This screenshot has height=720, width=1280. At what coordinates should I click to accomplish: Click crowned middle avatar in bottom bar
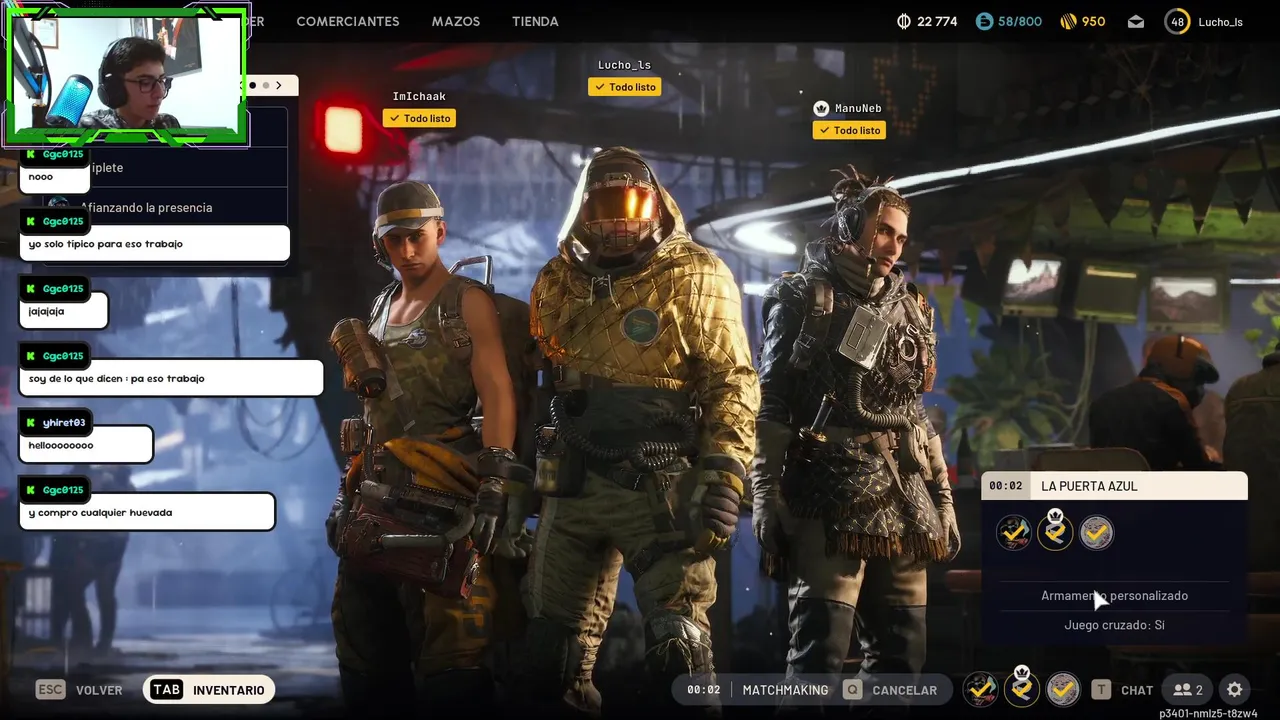click(1022, 687)
